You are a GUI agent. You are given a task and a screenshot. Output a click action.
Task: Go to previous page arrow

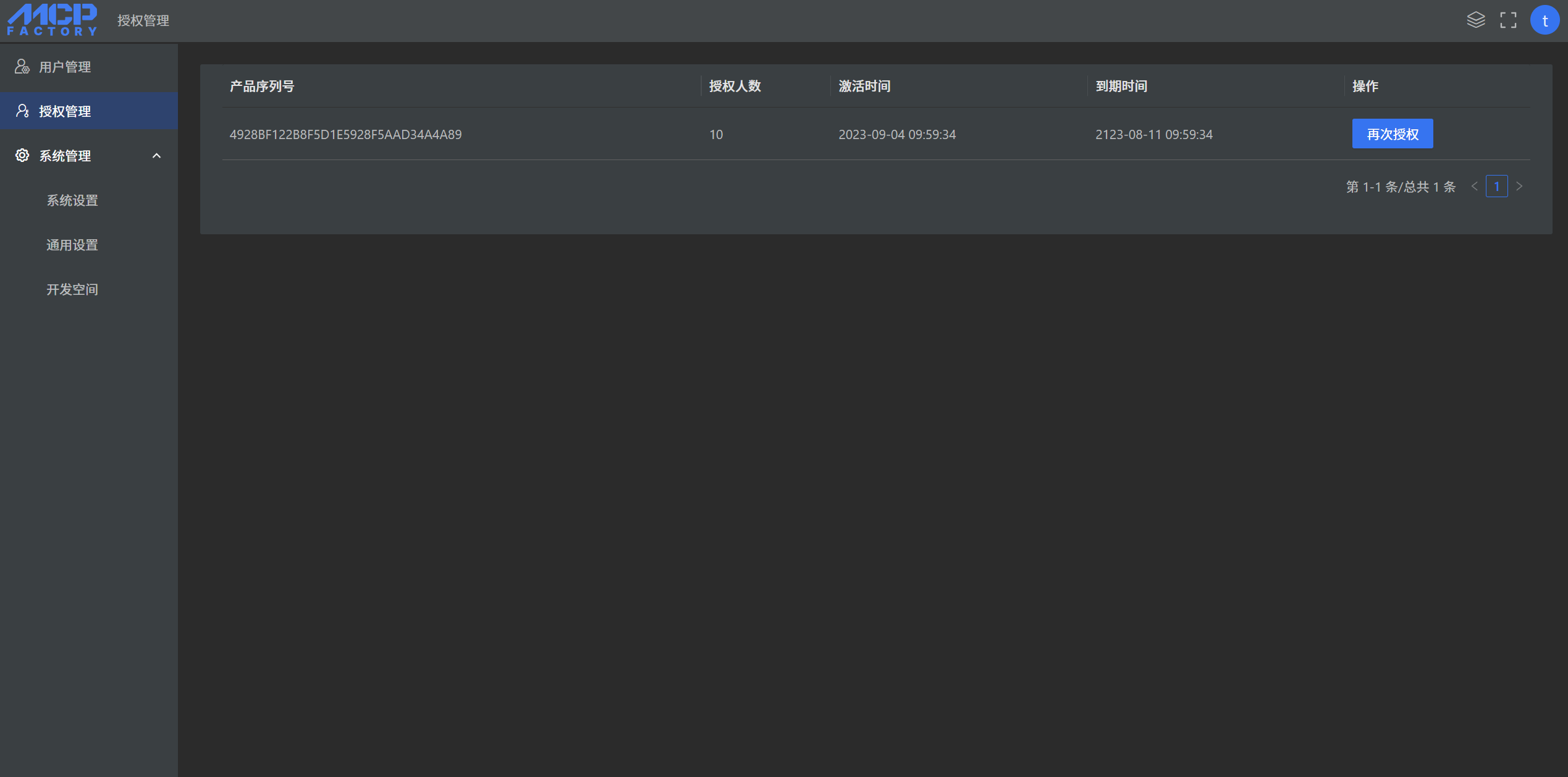1475,187
